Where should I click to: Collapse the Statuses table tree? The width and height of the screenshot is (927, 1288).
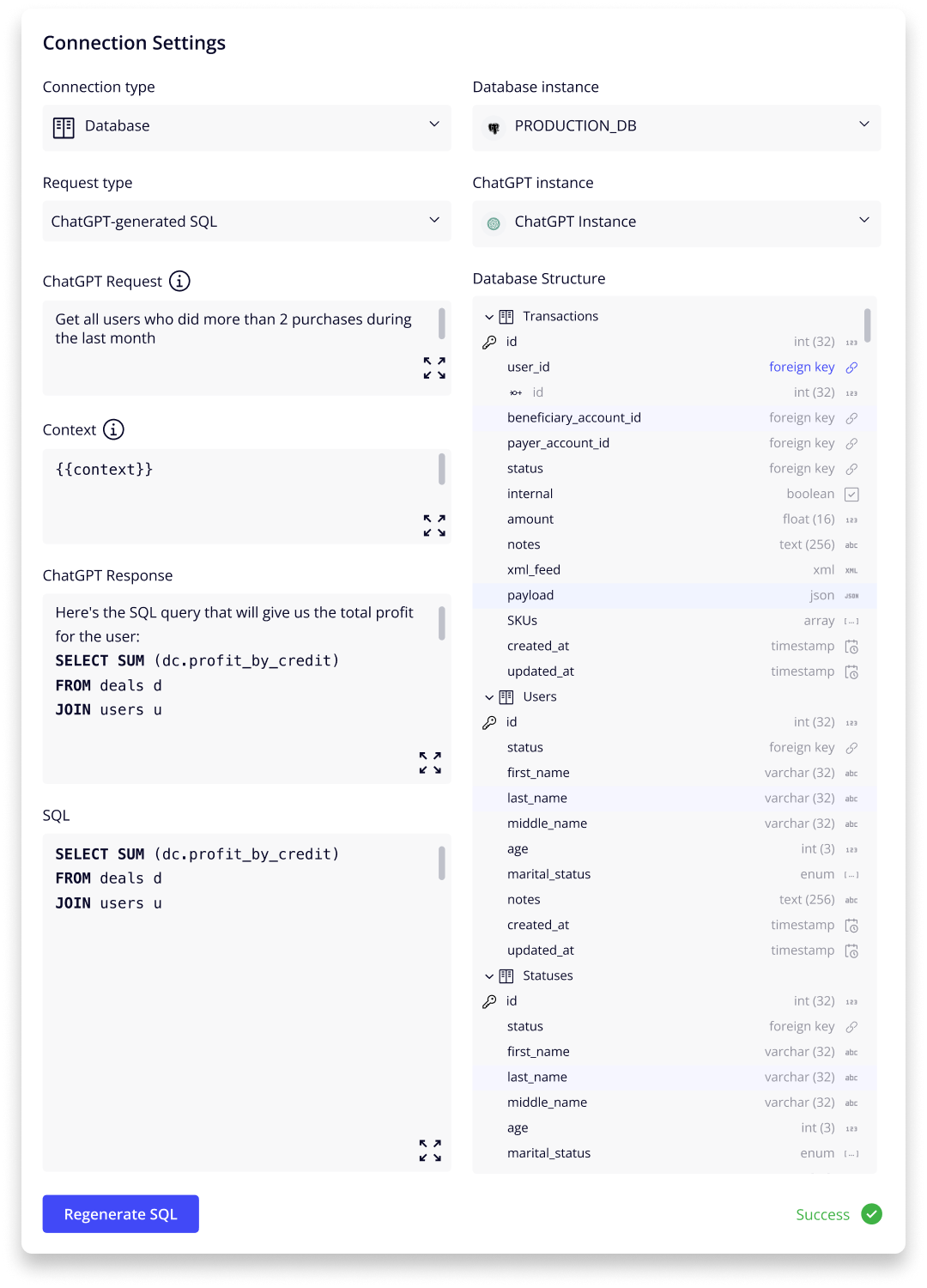tap(489, 976)
